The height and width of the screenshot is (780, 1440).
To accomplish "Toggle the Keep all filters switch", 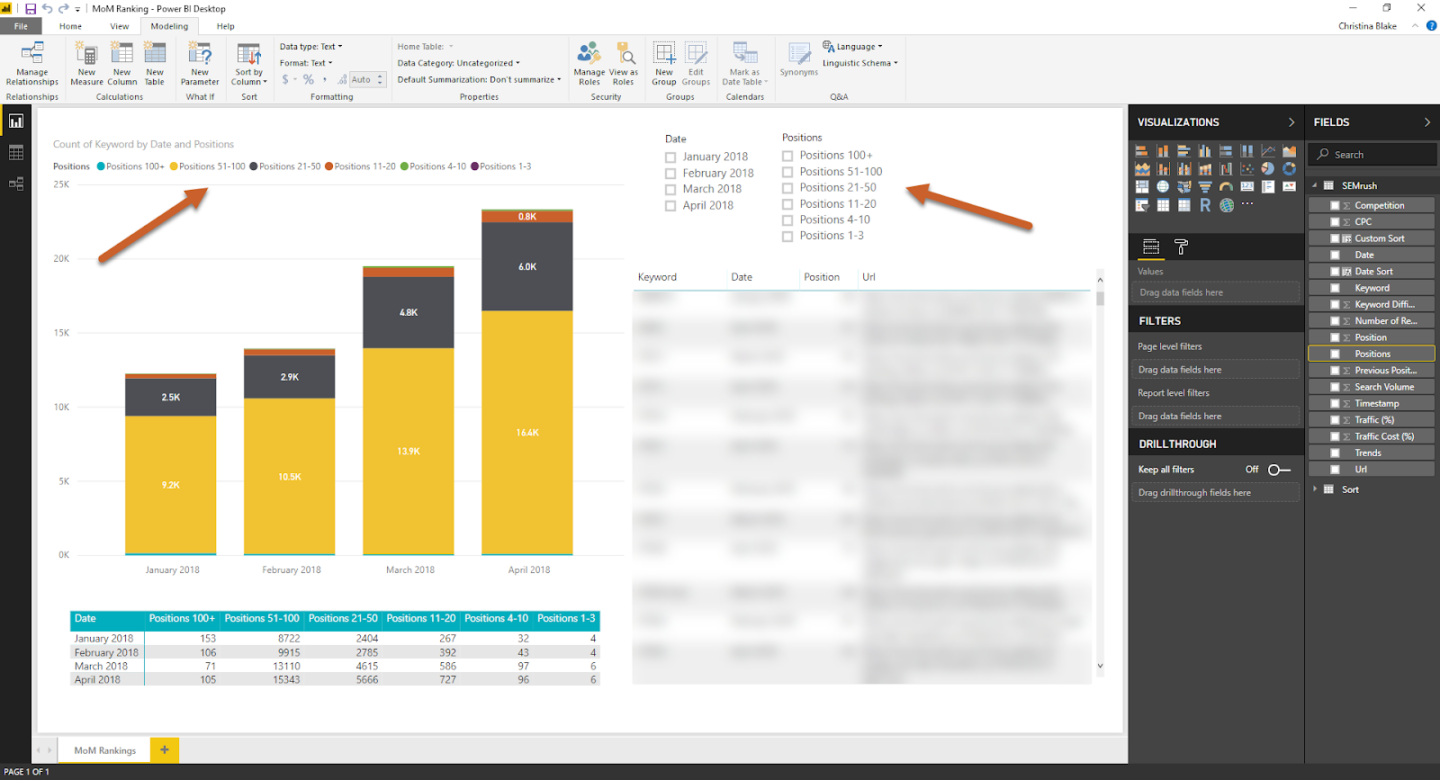I will tap(1278, 470).
